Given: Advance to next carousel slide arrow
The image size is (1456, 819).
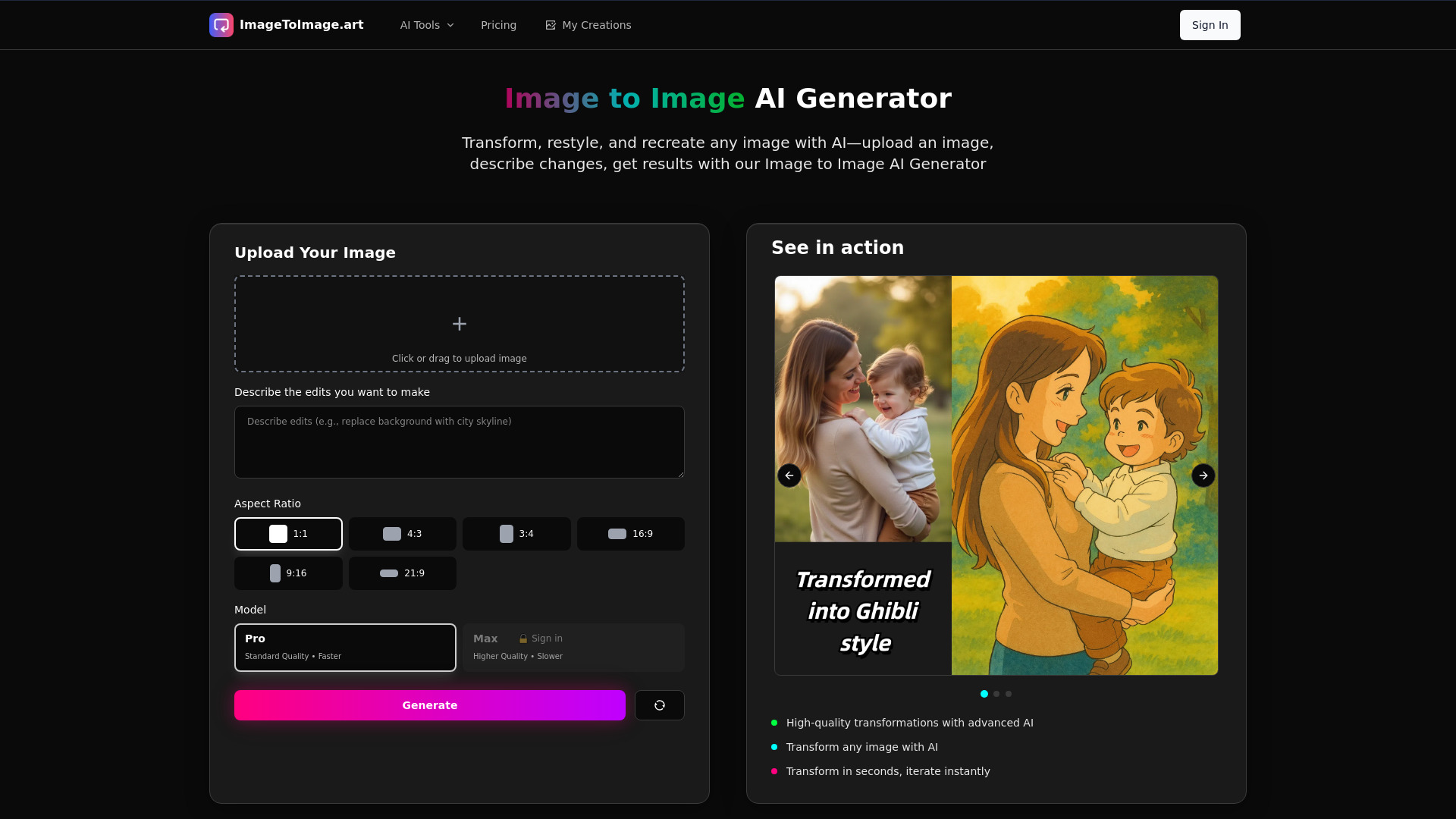Looking at the screenshot, I should [x=1203, y=475].
